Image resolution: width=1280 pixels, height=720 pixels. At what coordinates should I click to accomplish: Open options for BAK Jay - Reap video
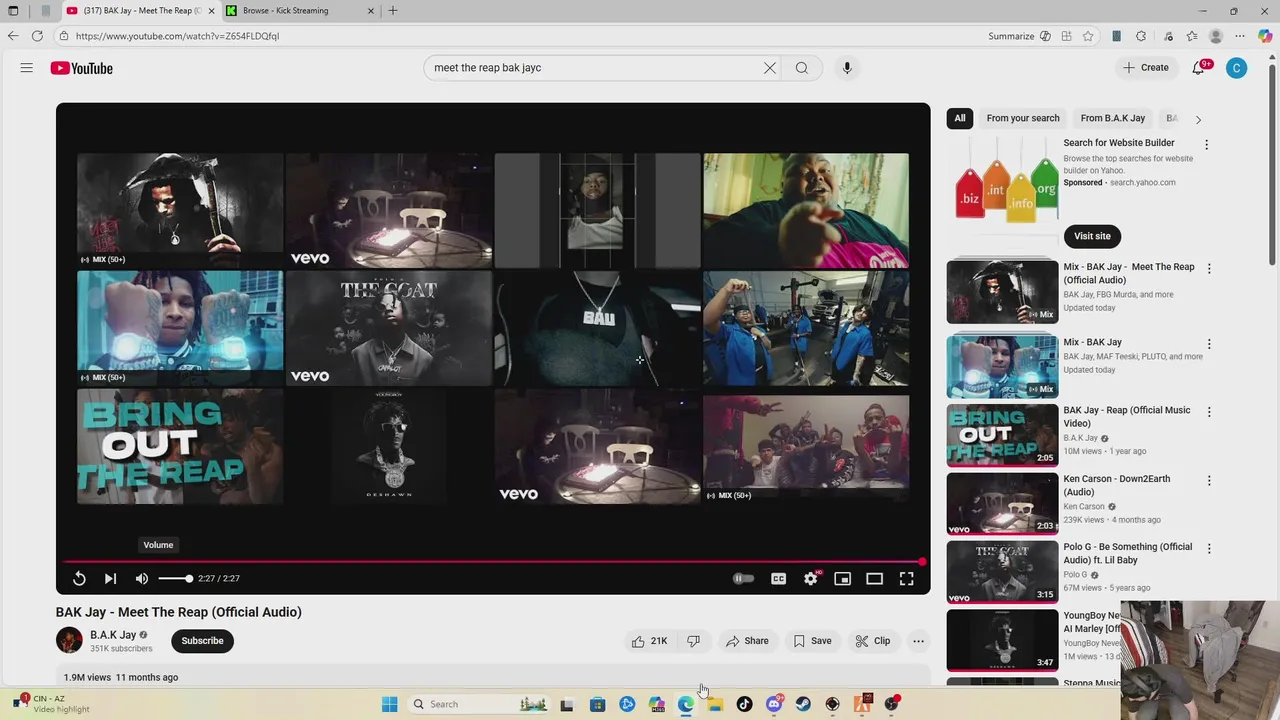tap(1209, 411)
